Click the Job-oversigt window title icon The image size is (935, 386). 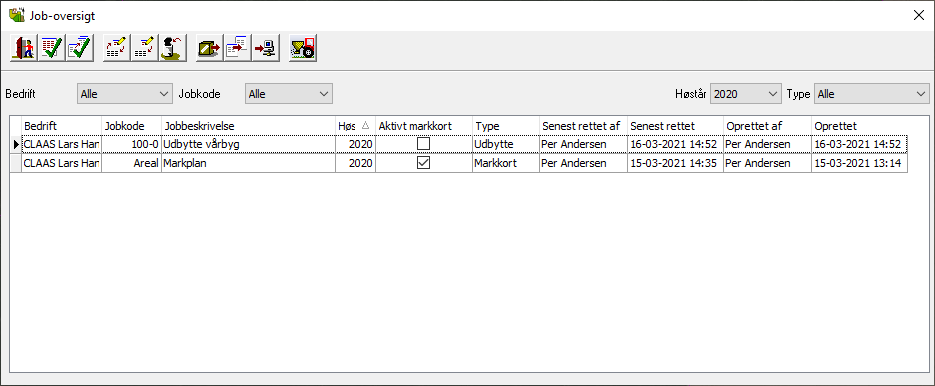tap(16, 15)
